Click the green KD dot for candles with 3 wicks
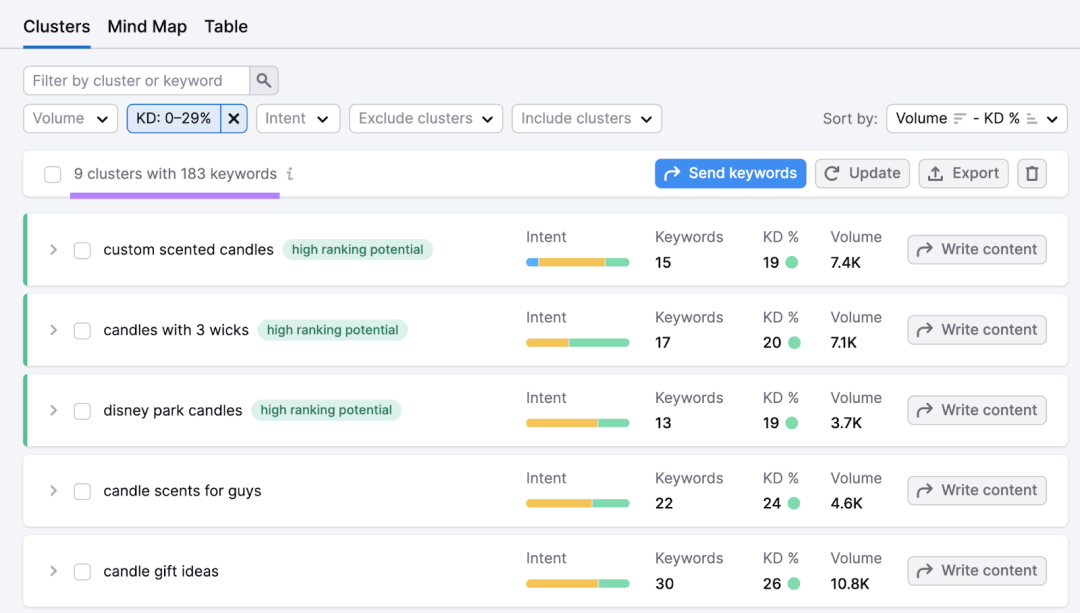The image size is (1080, 613). pos(794,342)
